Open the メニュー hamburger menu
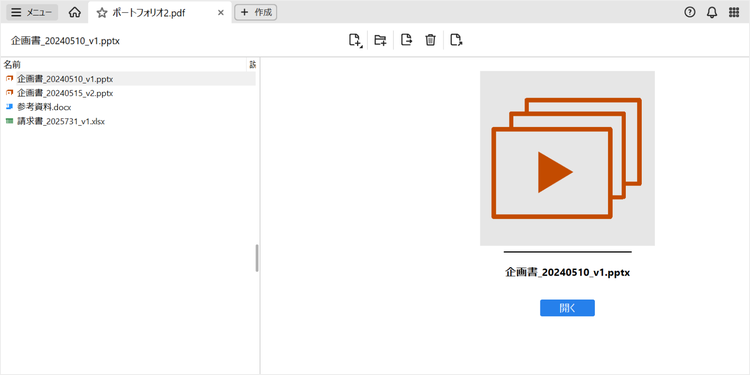Viewport: 750px width, 375px height. (x=32, y=12)
